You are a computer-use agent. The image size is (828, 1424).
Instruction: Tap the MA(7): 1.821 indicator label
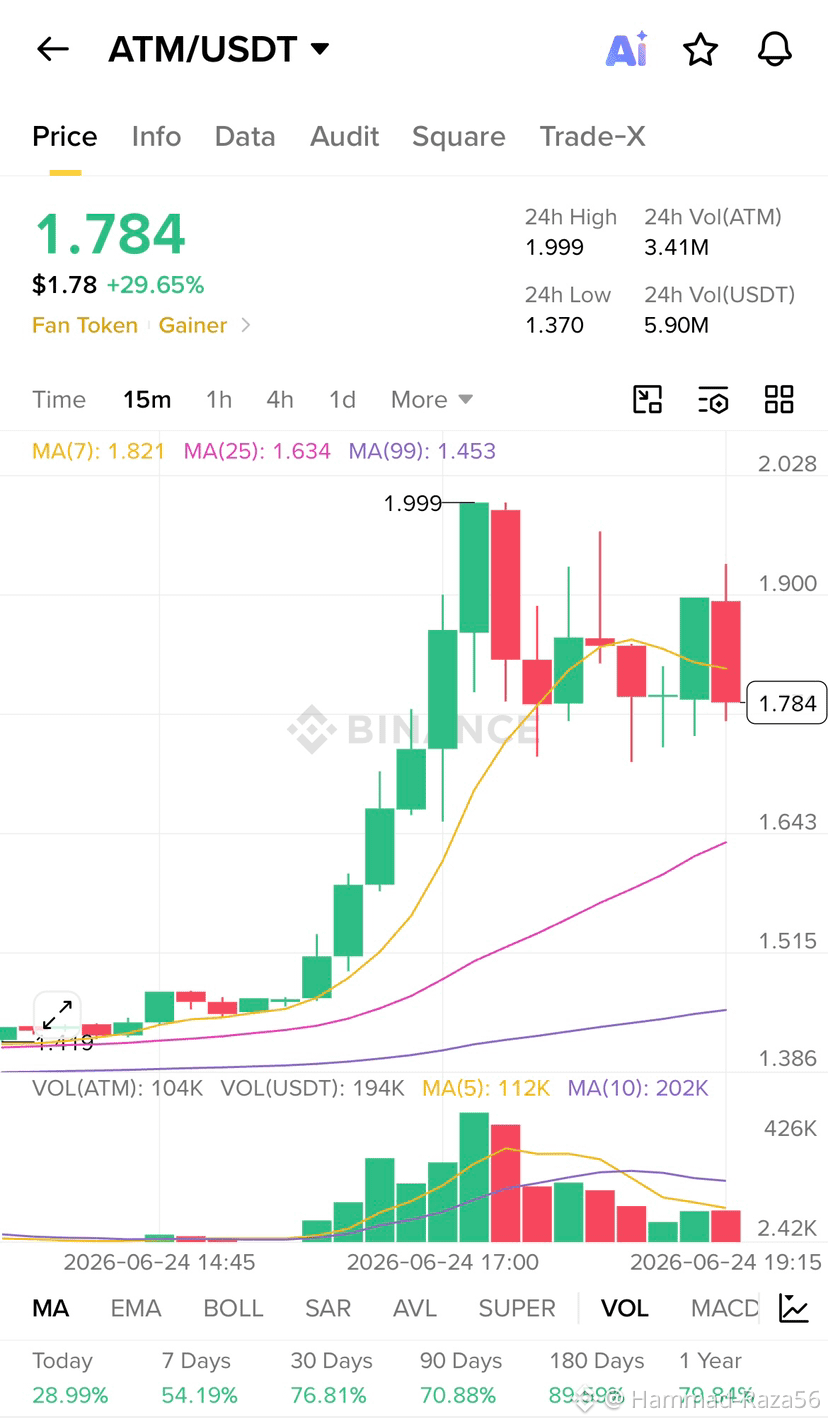point(99,451)
